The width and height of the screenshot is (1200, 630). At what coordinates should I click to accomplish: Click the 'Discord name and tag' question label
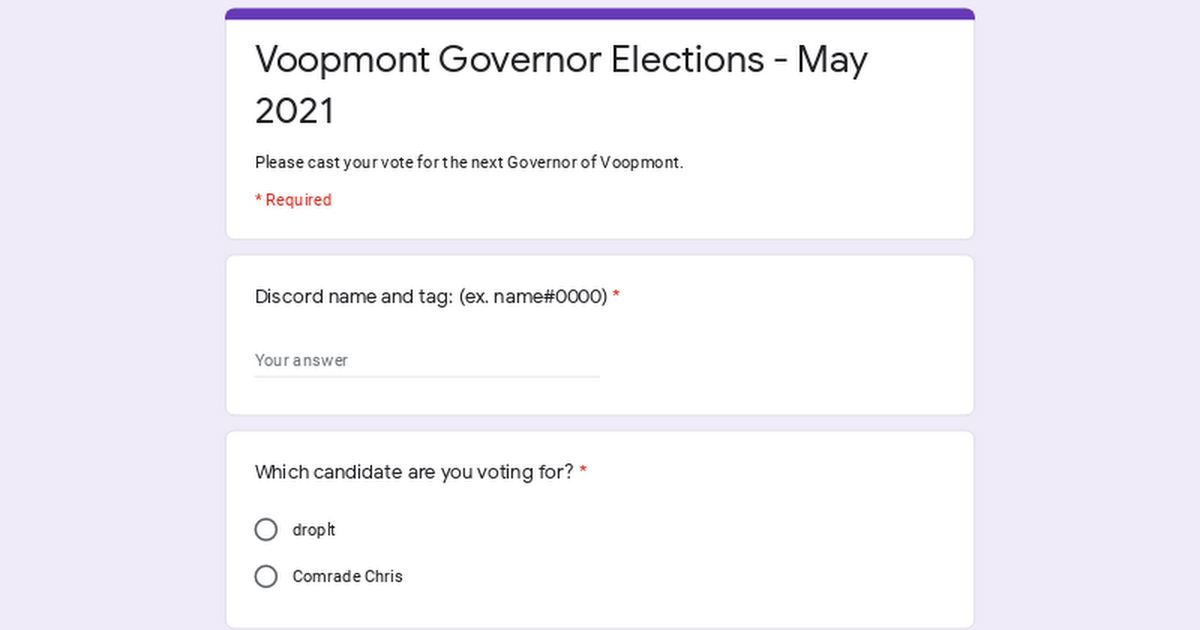pyautogui.click(x=354, y=297)
